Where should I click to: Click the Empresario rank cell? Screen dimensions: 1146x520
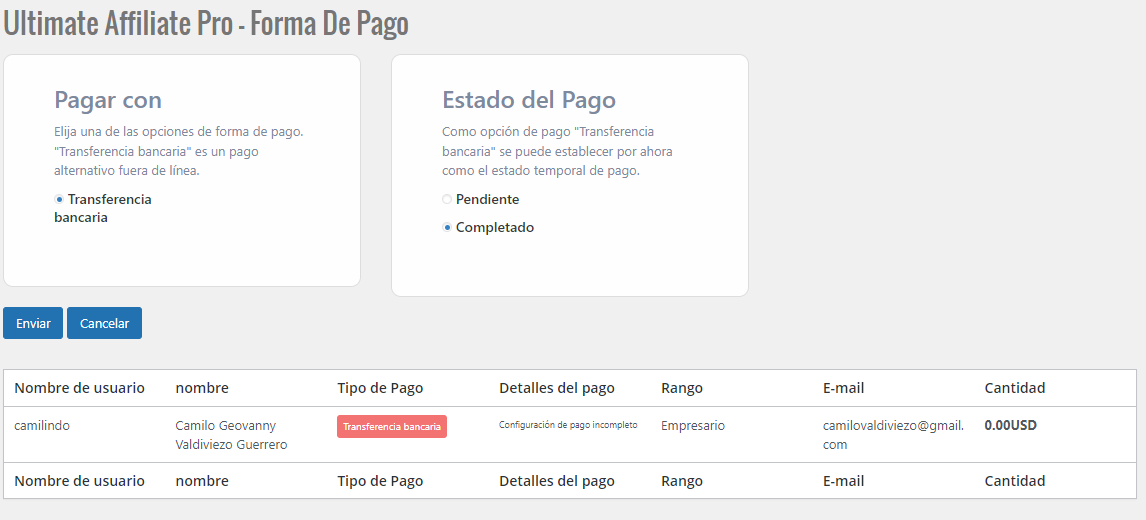[692, 425]
